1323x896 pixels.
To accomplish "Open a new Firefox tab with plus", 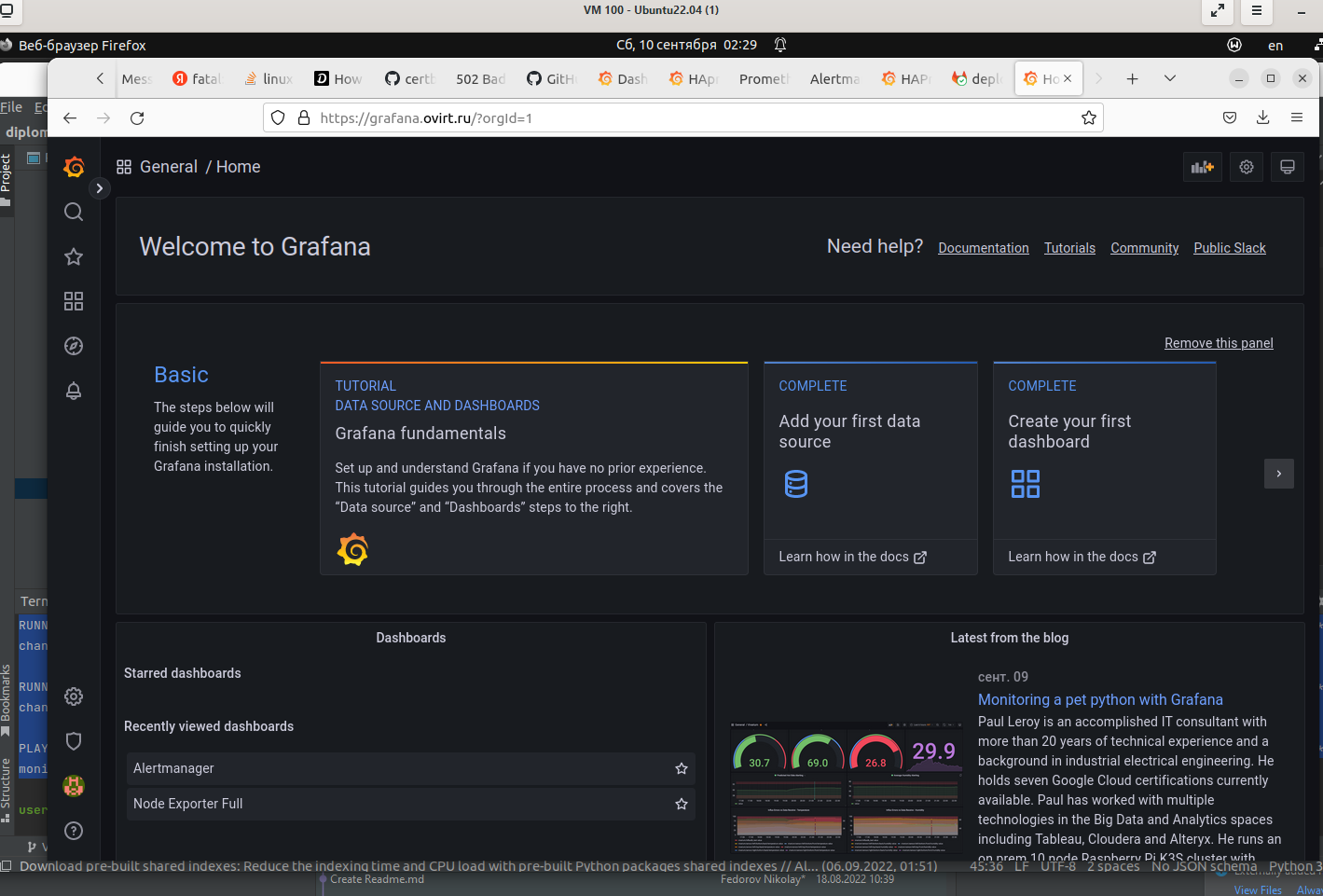I will [1132, 78].
